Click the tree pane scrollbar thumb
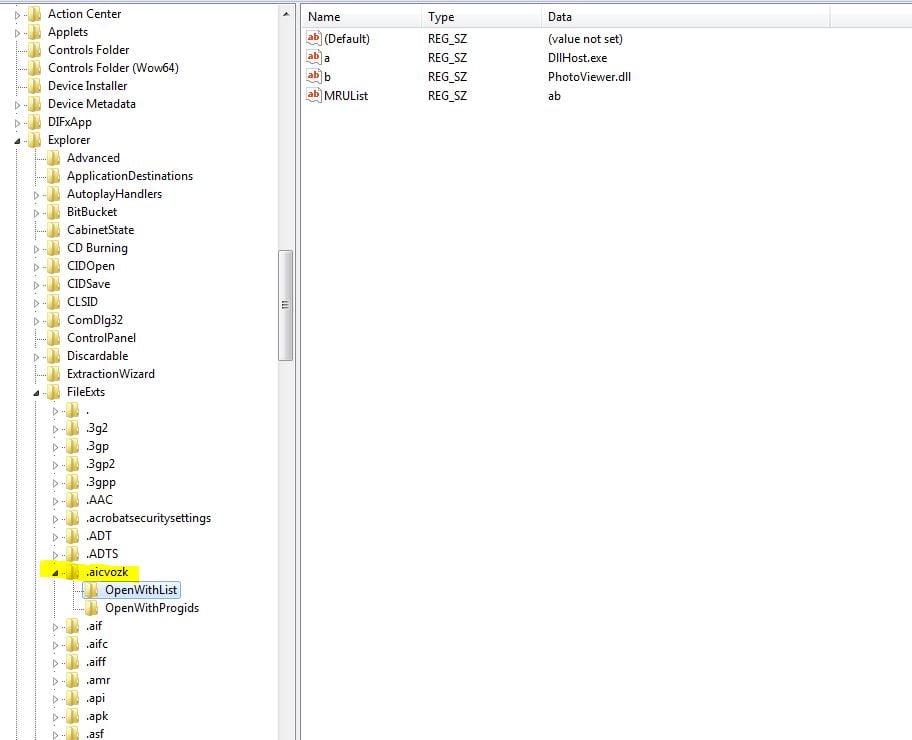This screenshot has height=740, width=912. coord(286,305)
